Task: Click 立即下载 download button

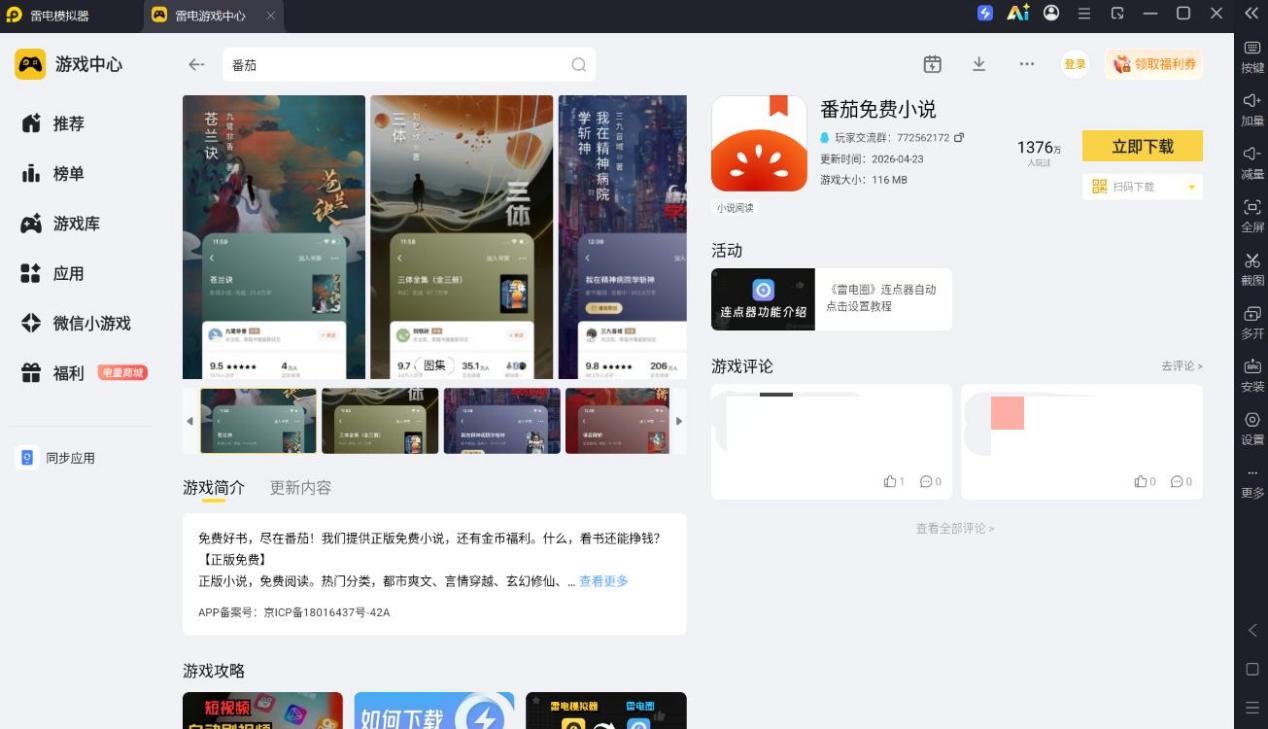Action: tap(1142, 146)
